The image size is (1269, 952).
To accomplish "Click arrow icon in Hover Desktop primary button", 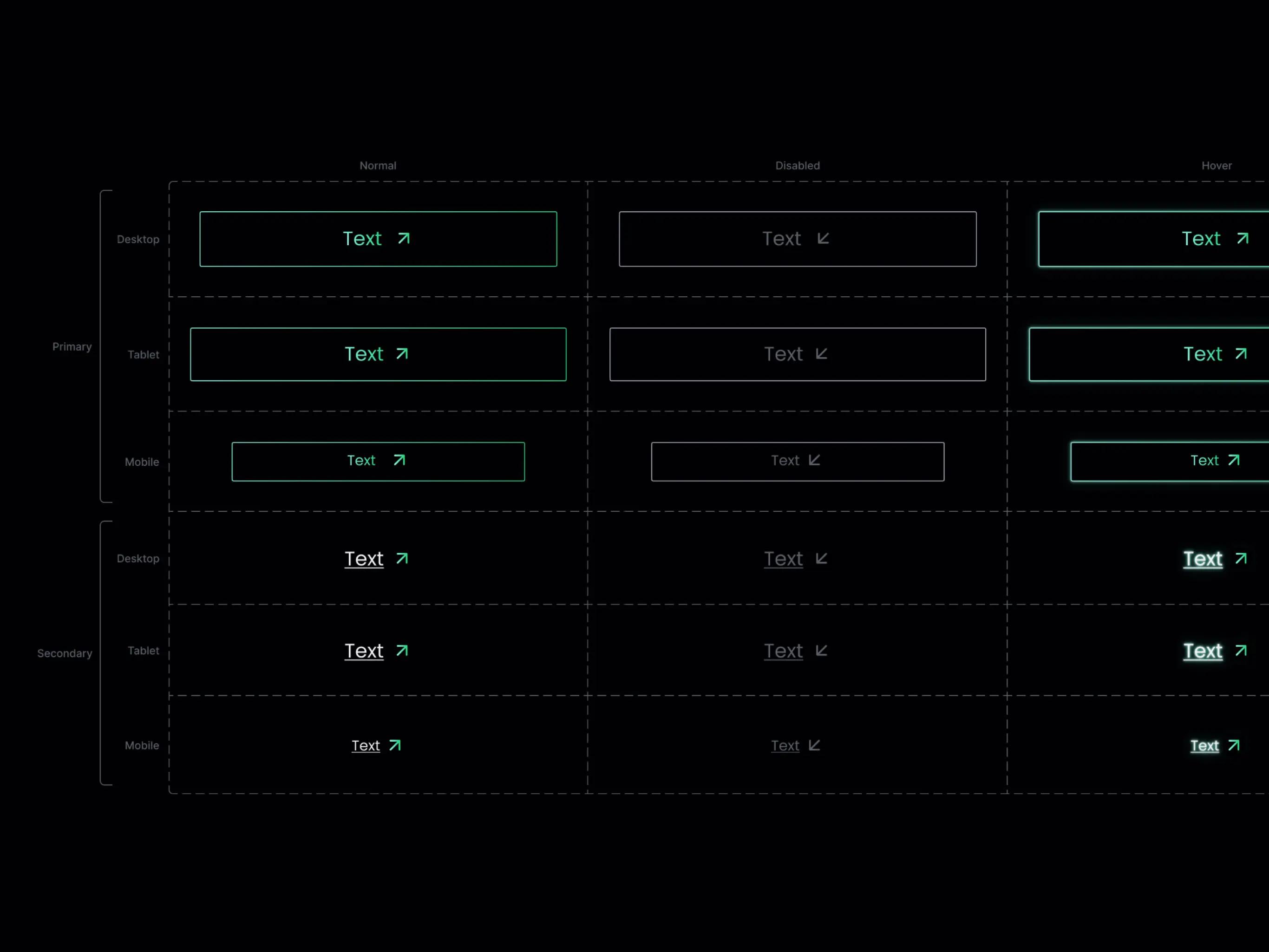I will pos(1243,239).
